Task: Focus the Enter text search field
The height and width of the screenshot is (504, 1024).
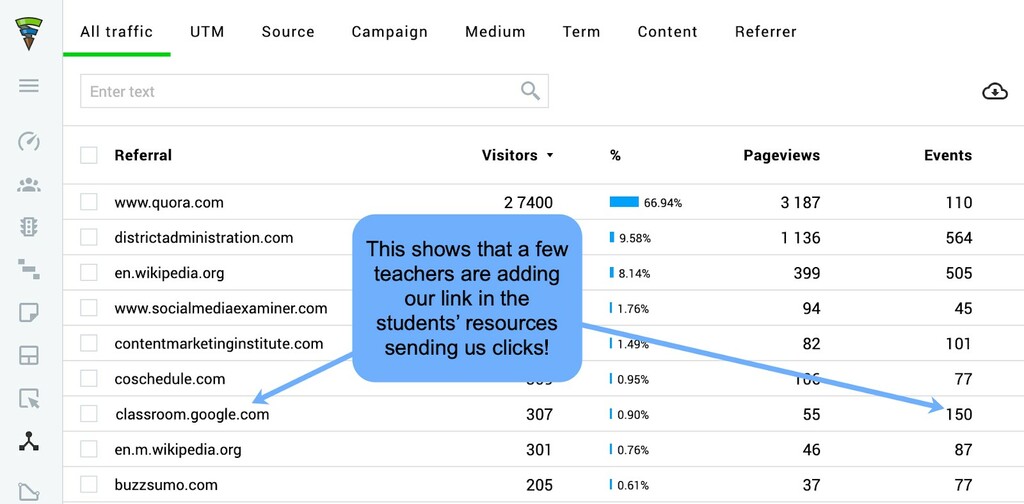Action: coord(300,92)
